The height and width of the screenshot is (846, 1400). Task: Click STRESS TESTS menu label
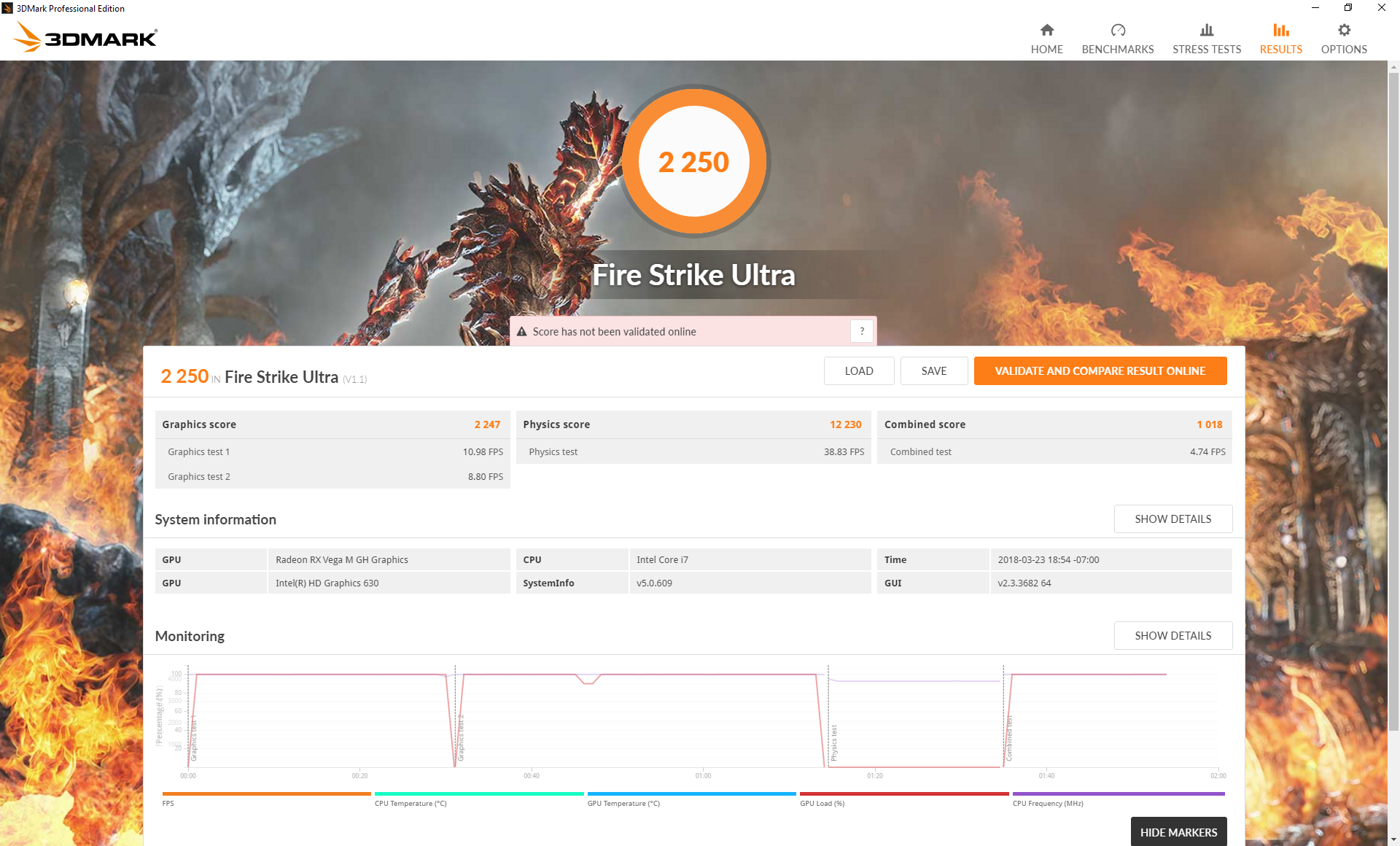1206,50
